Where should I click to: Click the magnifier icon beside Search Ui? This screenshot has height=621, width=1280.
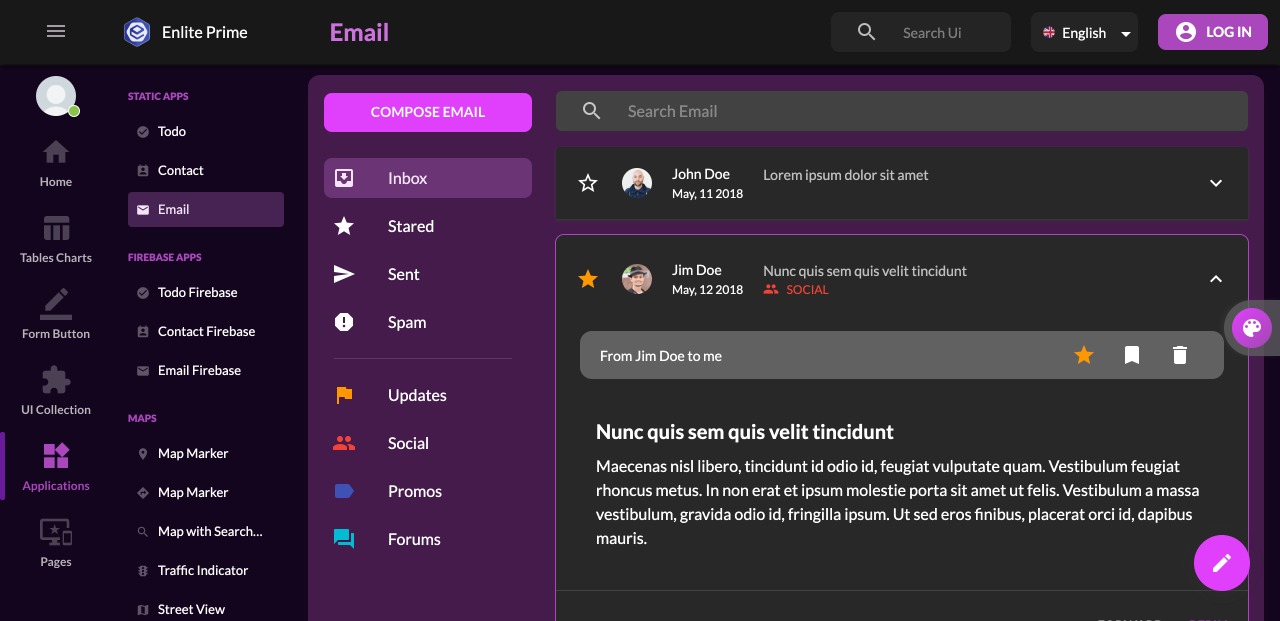(x=867, y=32)
